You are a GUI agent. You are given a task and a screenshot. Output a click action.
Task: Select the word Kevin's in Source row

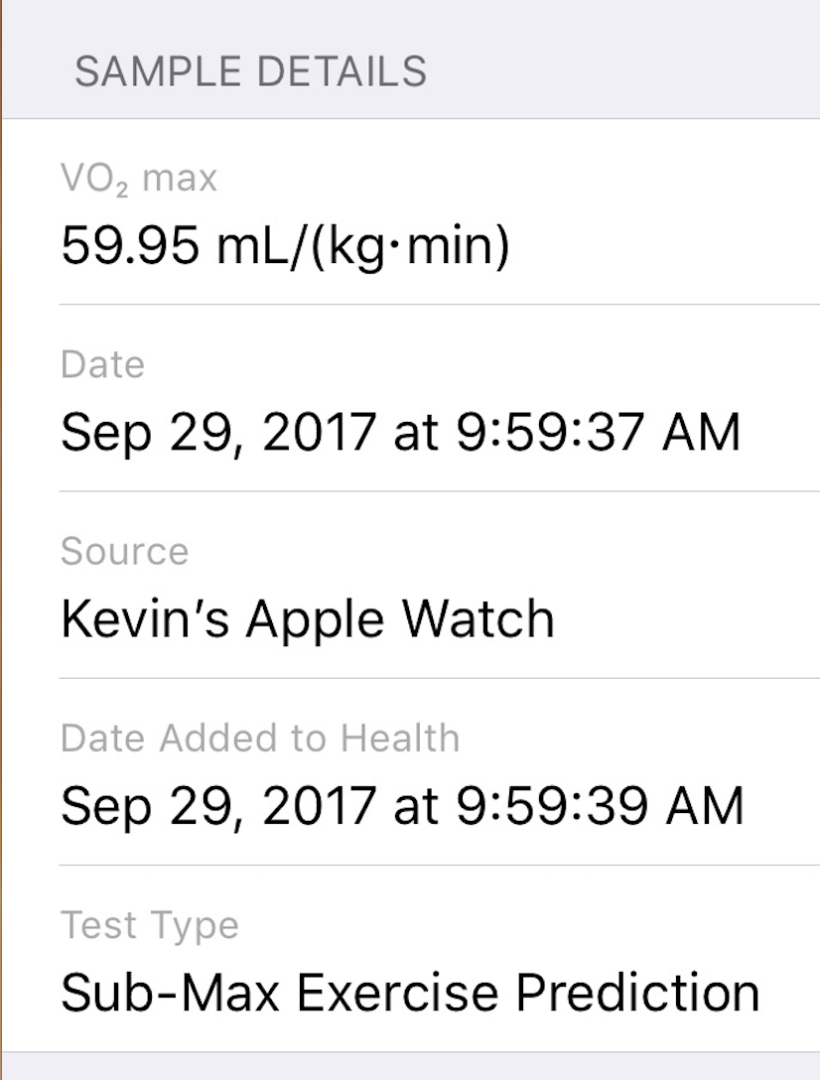click(x=146, y=620)
